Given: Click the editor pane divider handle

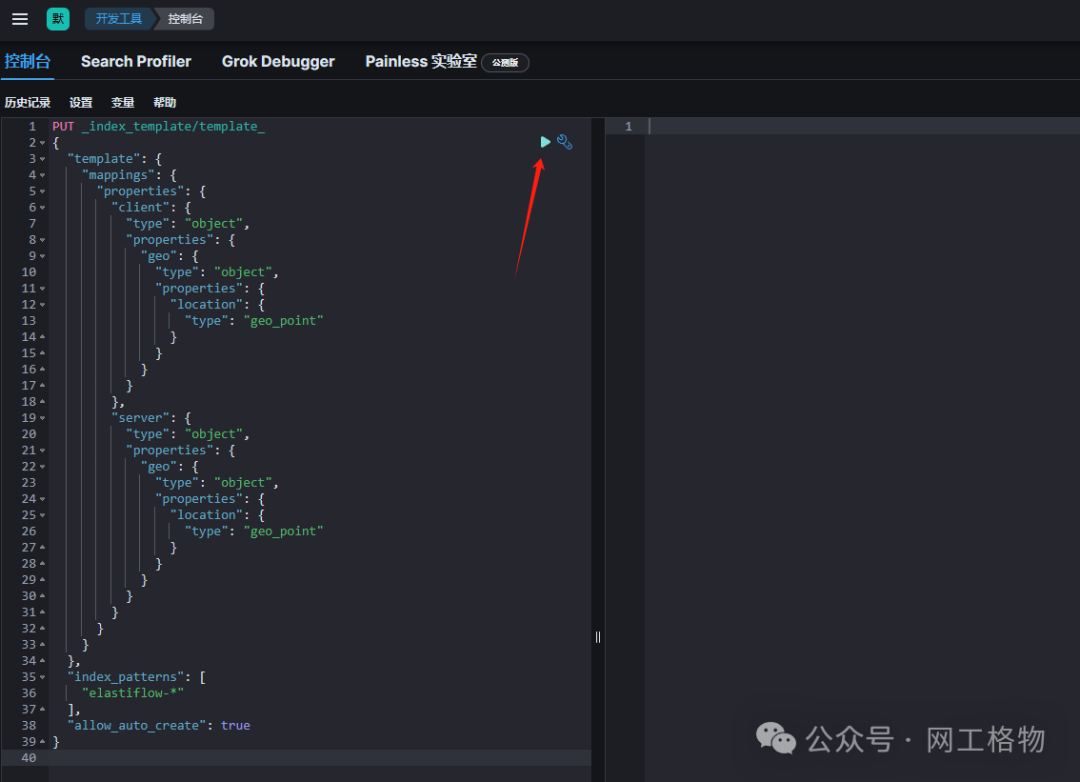Looking at the screenshot, I should pos(598,637).
